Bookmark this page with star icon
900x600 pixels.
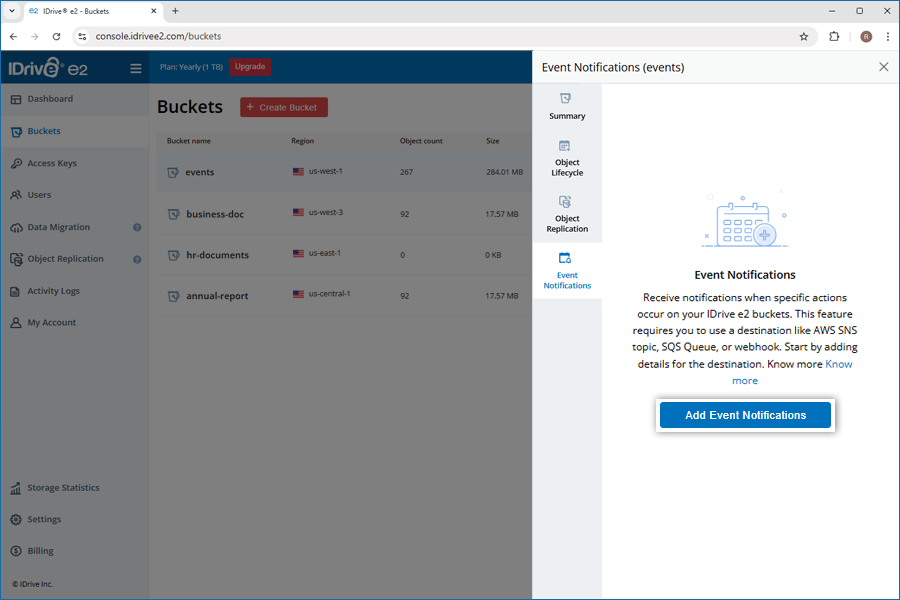click(803, 36)
